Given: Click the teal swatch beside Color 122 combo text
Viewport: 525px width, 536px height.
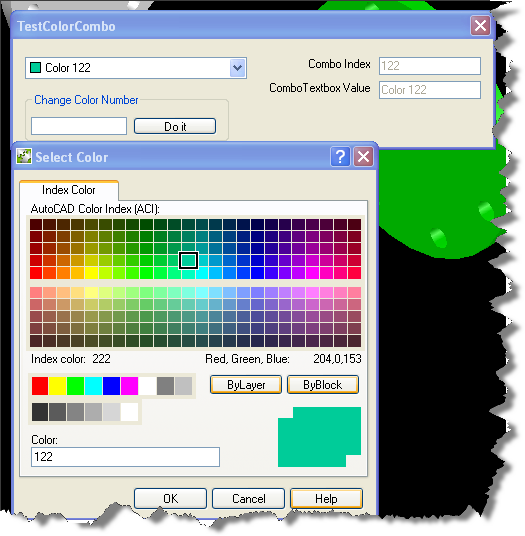Looking at the screenshot, I should (36, 68).
